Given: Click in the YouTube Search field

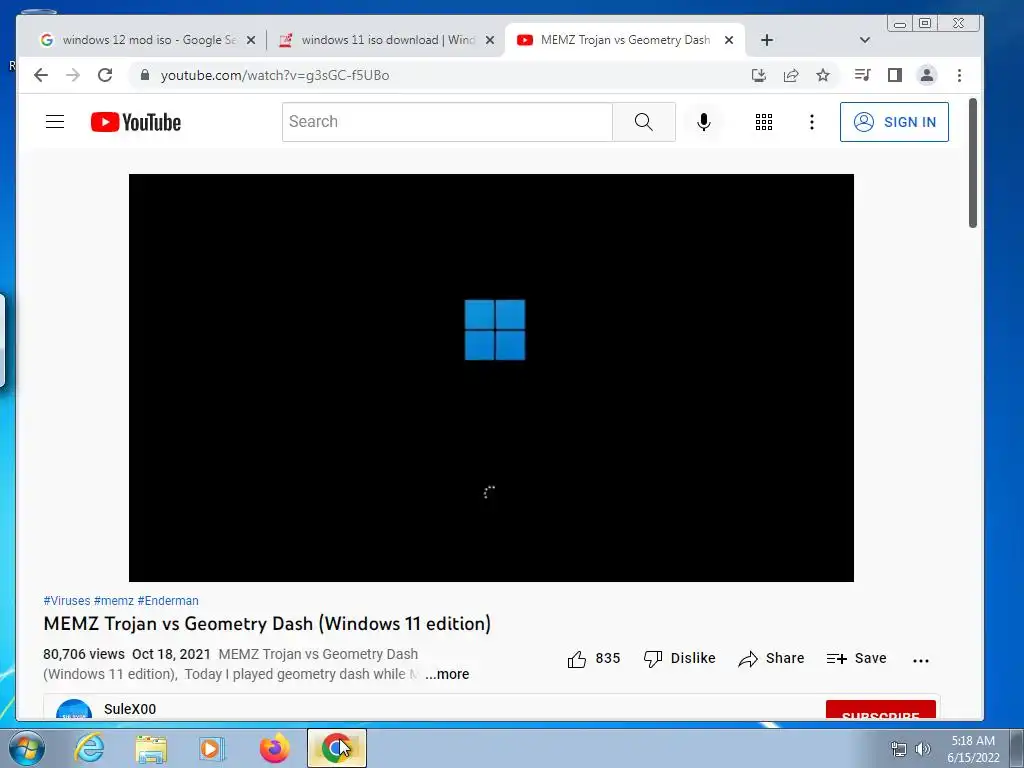Looking at the screenshot, I should pyautogui.click(x=447, y=121).
